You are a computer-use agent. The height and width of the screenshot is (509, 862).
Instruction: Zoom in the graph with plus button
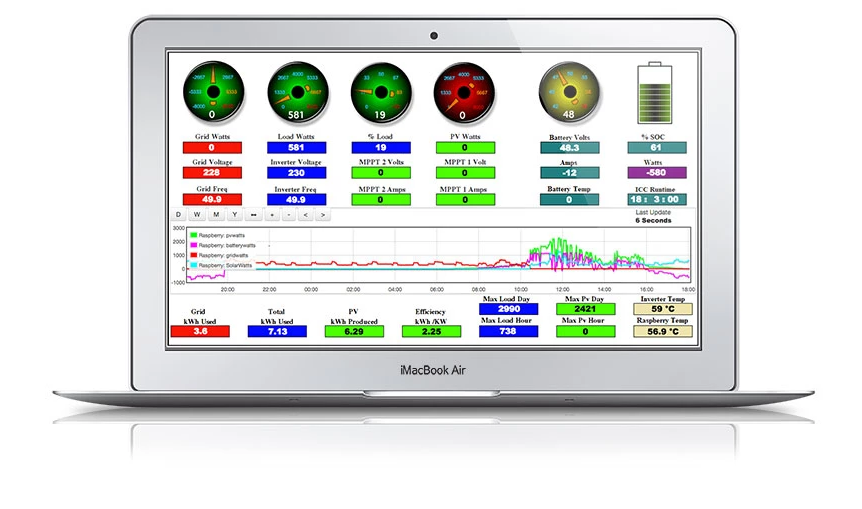point(271,215)
